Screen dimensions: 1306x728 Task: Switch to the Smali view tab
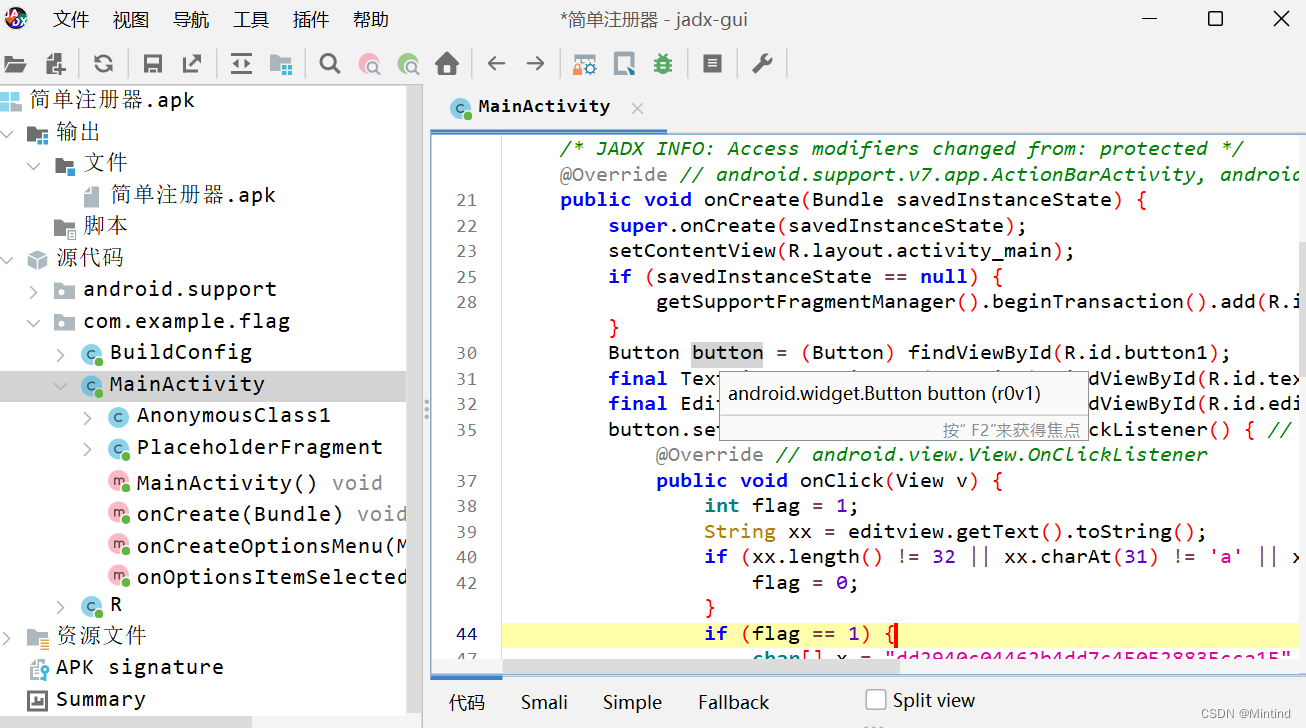pos(544,703)
